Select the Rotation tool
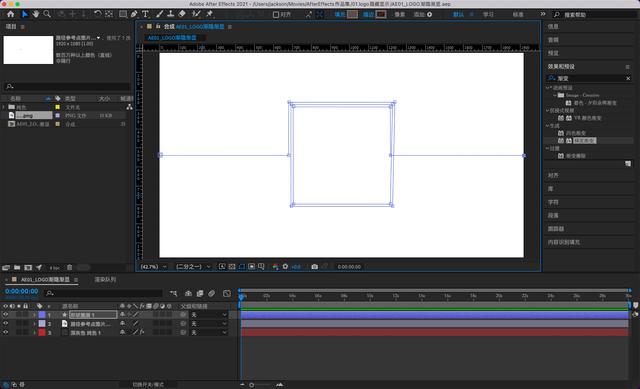640x389 pixels. pos(98,14)
